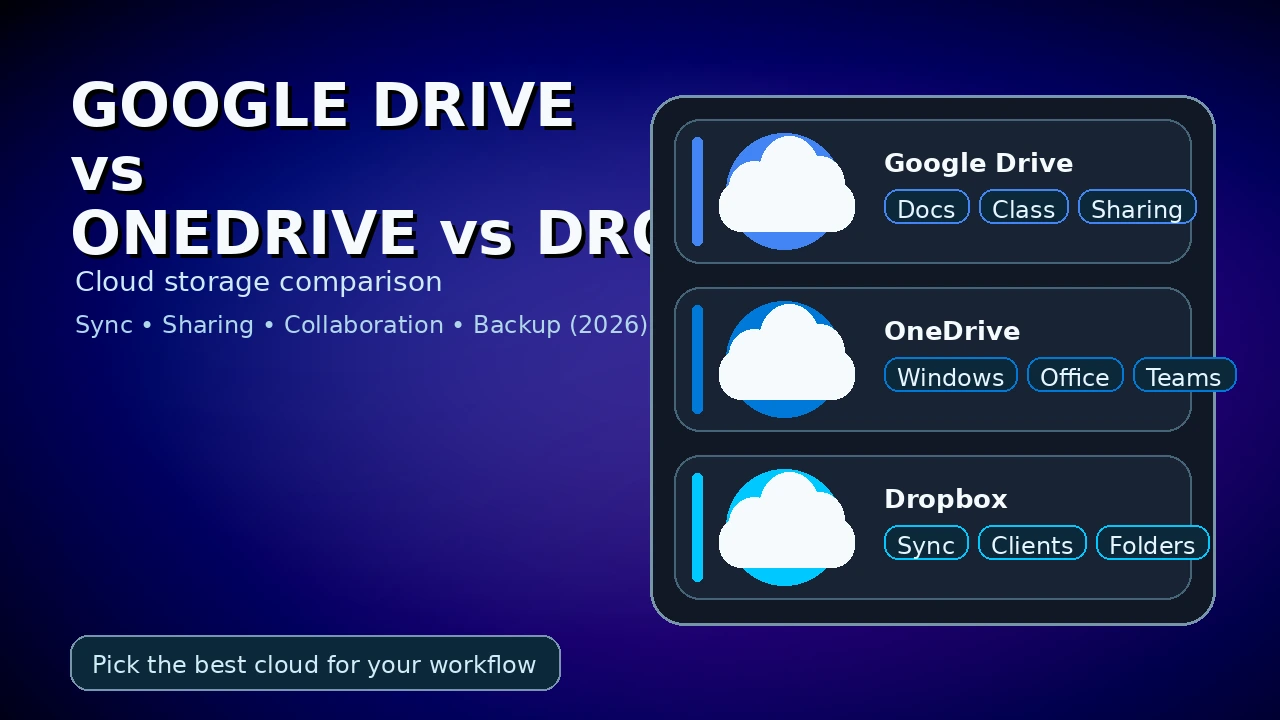
Task: Click the Sync • Sharing • Collaboration subtitle text
Action: tap(362, 324)
